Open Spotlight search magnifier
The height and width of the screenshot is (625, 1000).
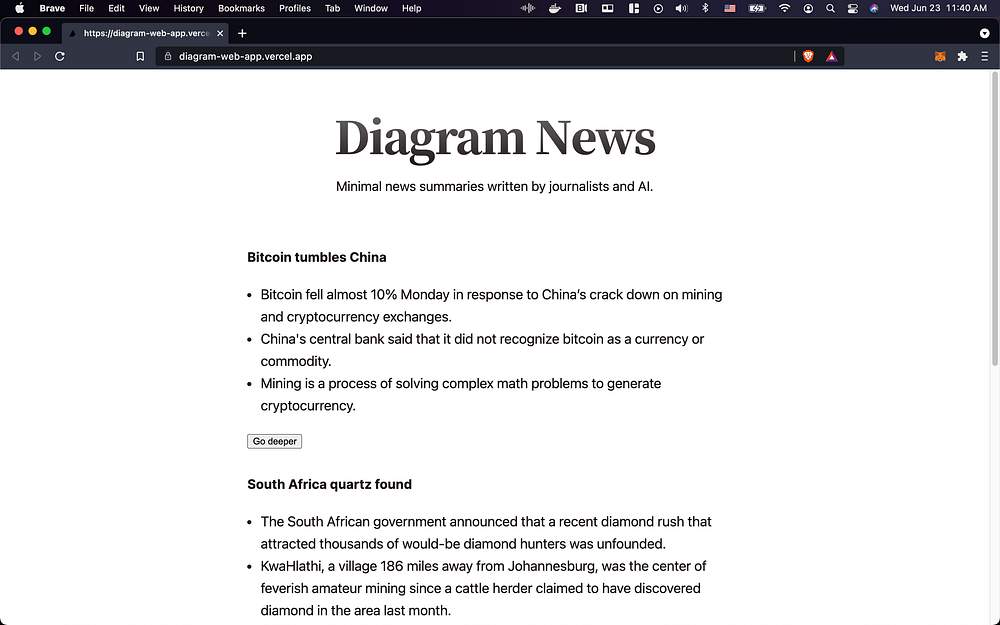[x=830, y=8]
